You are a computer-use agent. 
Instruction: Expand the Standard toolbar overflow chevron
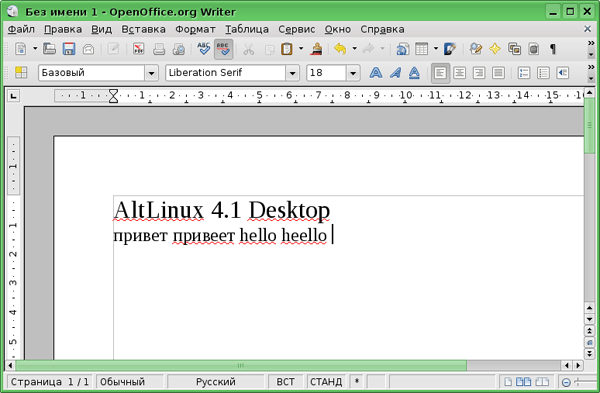point(591,44)
